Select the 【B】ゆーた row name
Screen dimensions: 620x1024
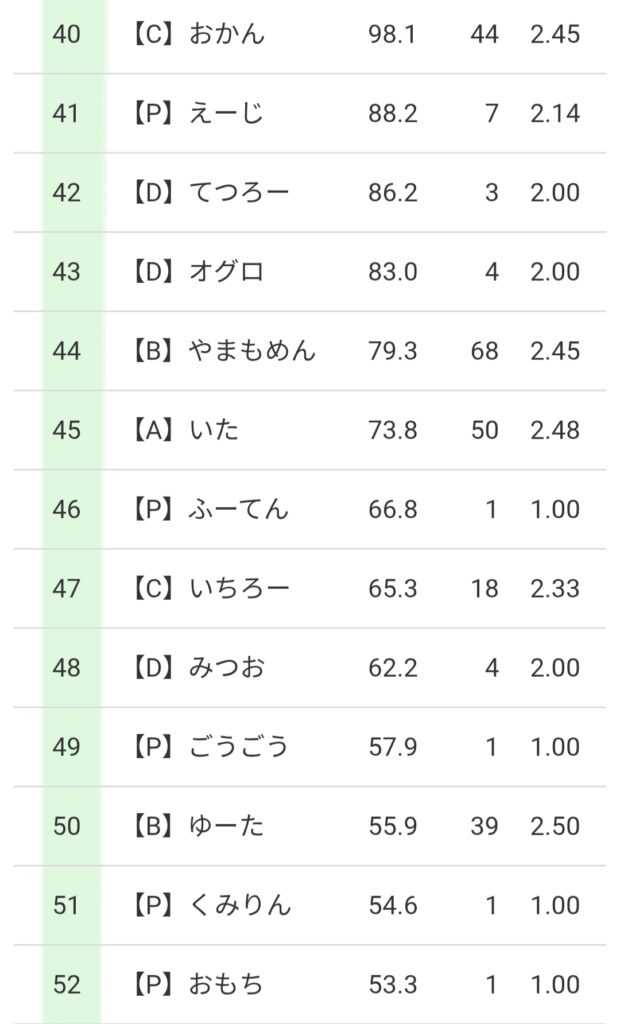(x=197, y=826)
